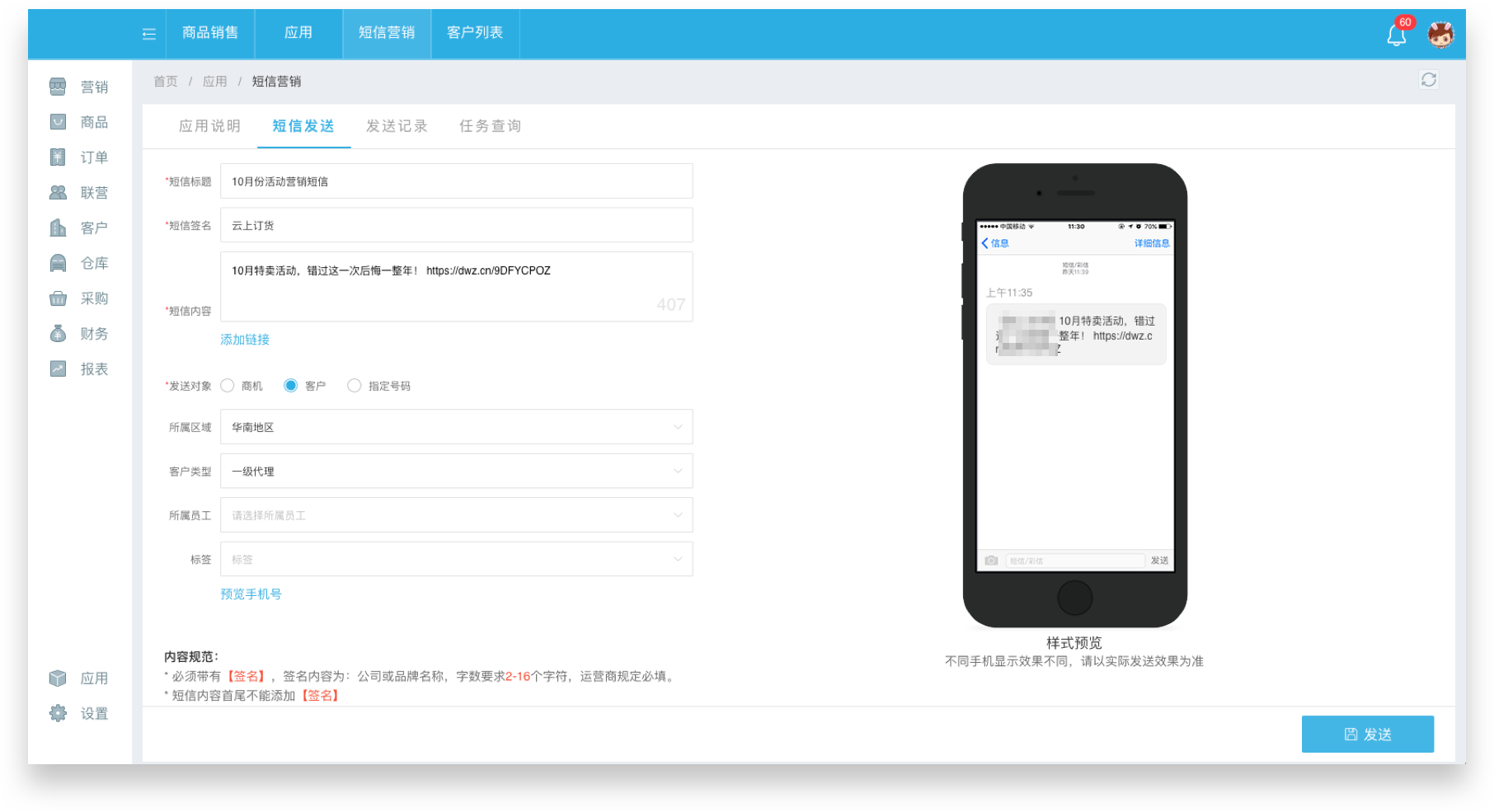
Task: Choose the 指定号码 radio option
Action: tap(355, 386)
